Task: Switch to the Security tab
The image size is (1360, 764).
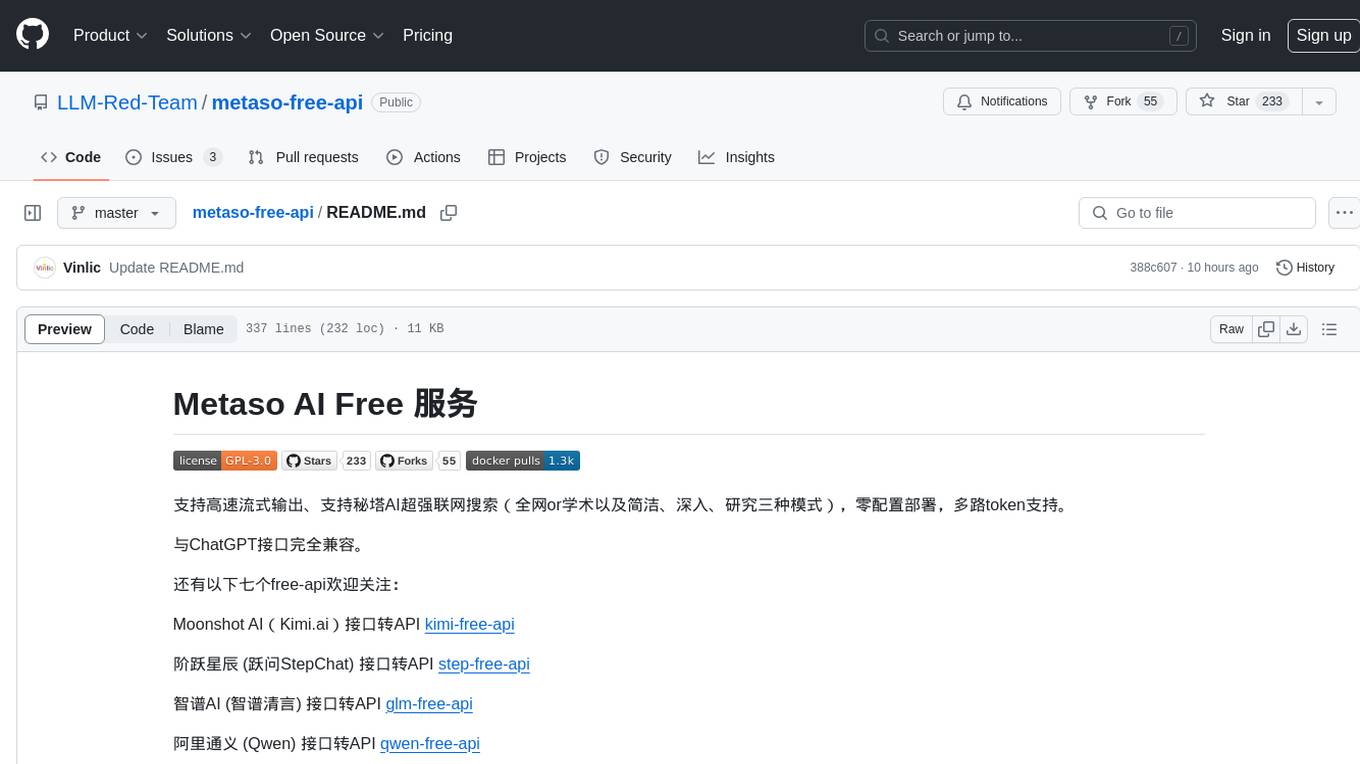Action: [x=632, y=157]
